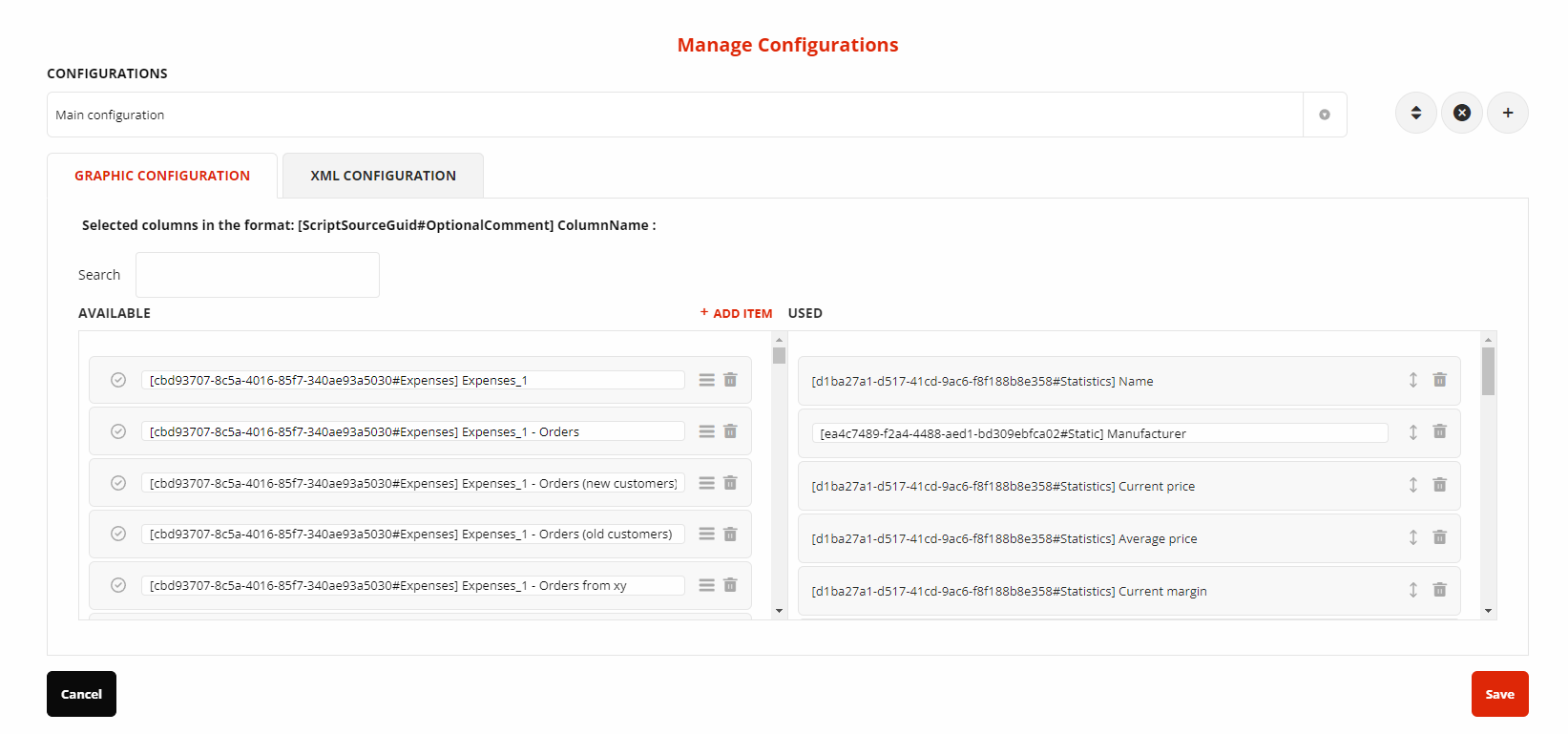Viewport: 1568px width, 734px height.
Task: Delete the Current price used column
Action: (1439, 485)
